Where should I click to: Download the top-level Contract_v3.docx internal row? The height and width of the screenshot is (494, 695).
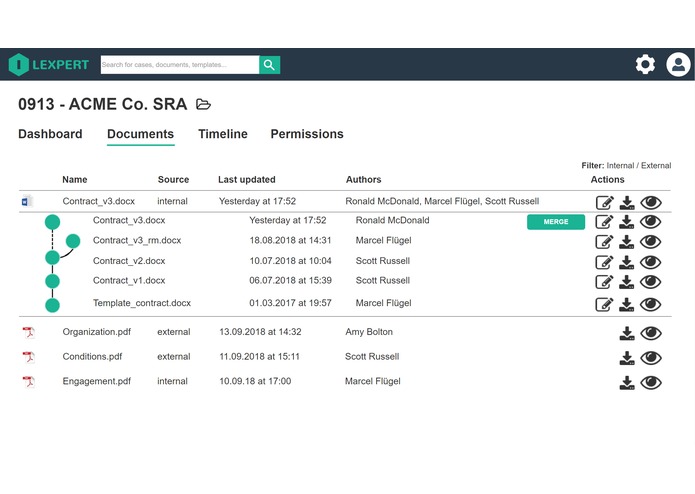627,202
